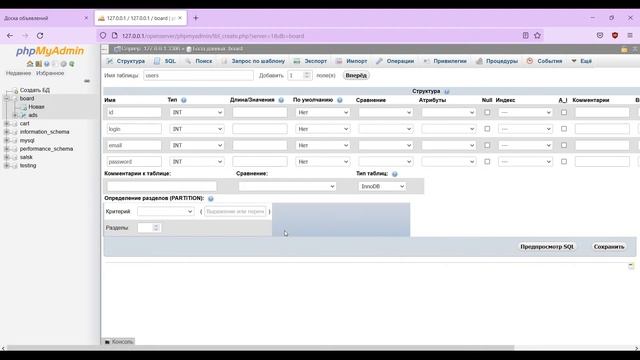
Task: Enable A_I checkbox for password row
Action: point(564,162)
